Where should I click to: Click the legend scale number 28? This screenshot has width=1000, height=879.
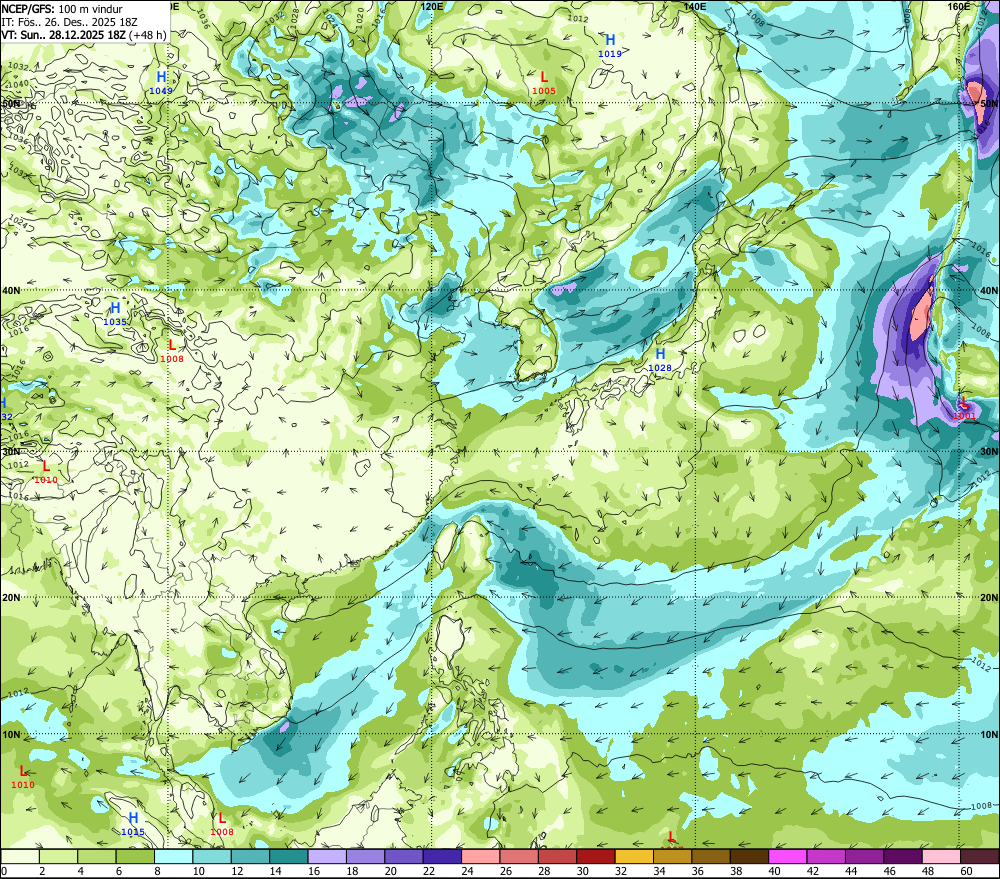pos(544,871)
